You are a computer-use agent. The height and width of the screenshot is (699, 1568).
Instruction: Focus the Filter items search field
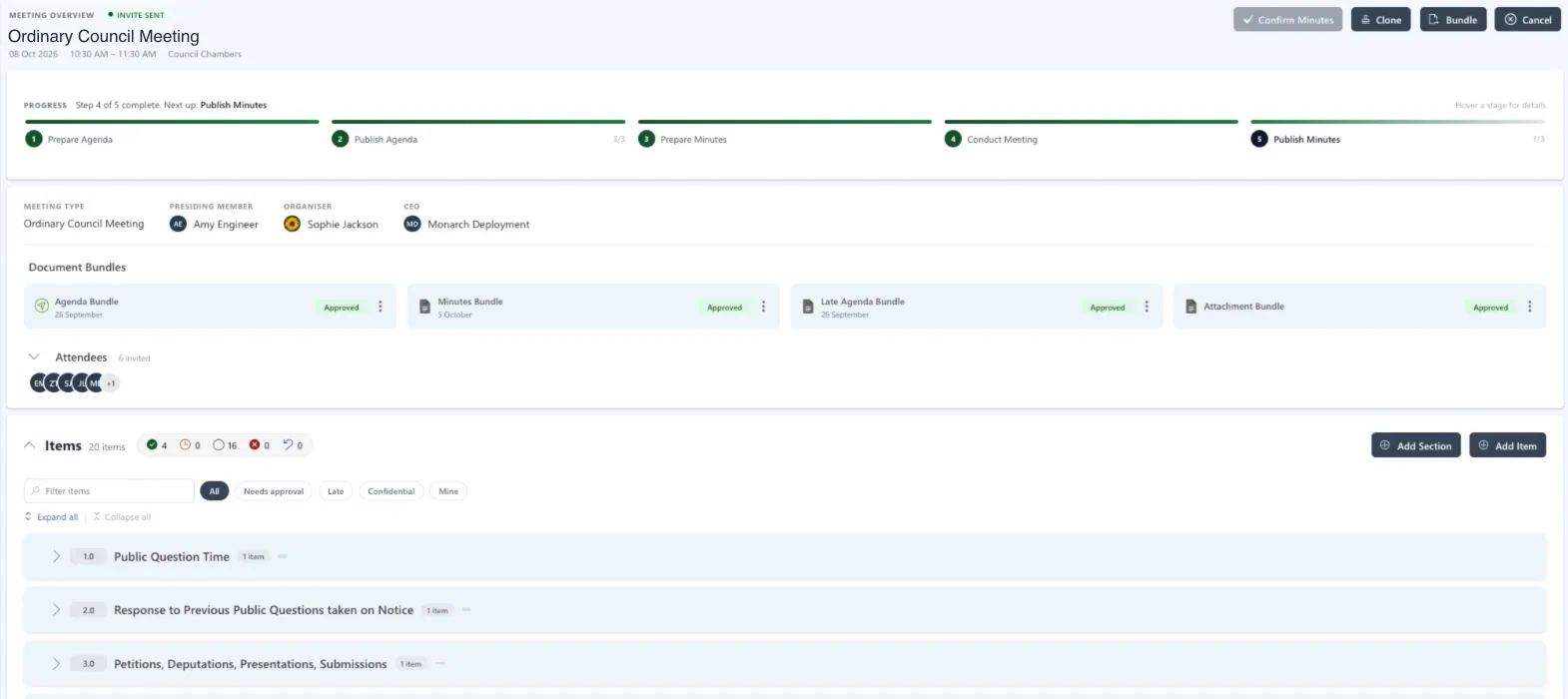point(109,491)
